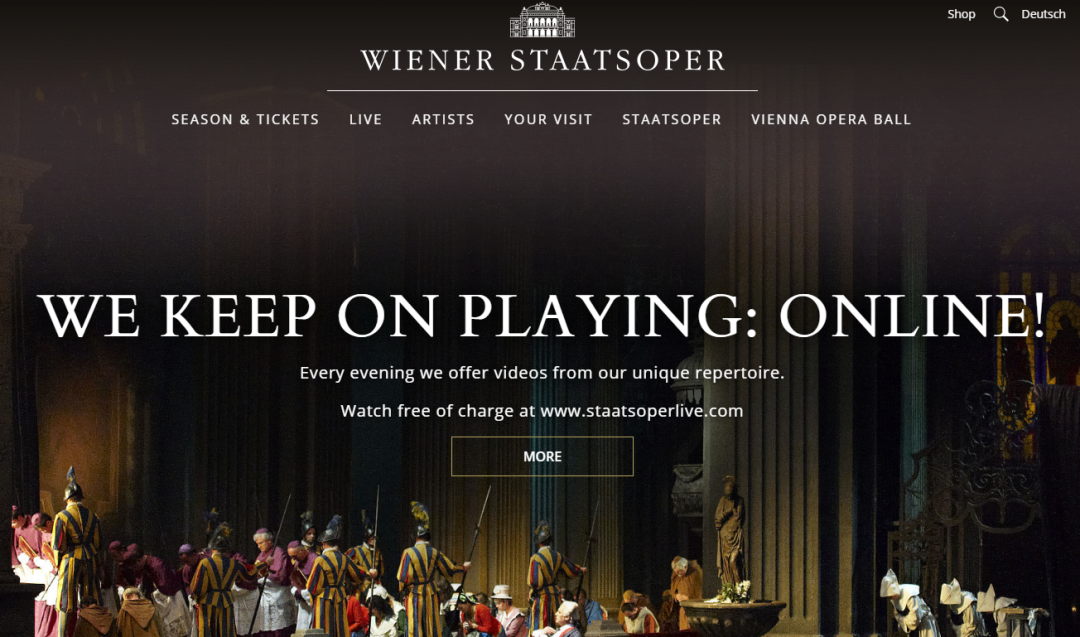Click the MORE button
This screenshot has height=637, width=1080.
pos(542,456)
